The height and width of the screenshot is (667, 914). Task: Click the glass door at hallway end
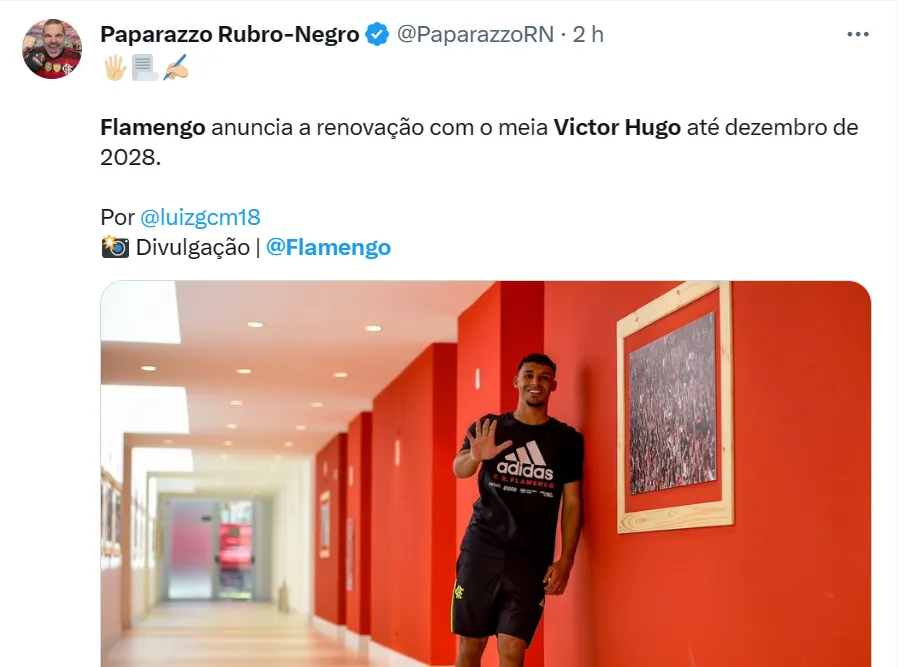pyautogui.click(x=210, y=549)
